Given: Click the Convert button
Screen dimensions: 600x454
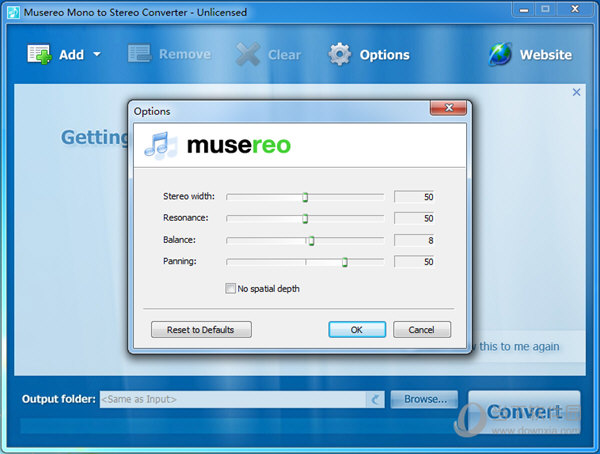Looking at the screenshot, I should 524,412.
